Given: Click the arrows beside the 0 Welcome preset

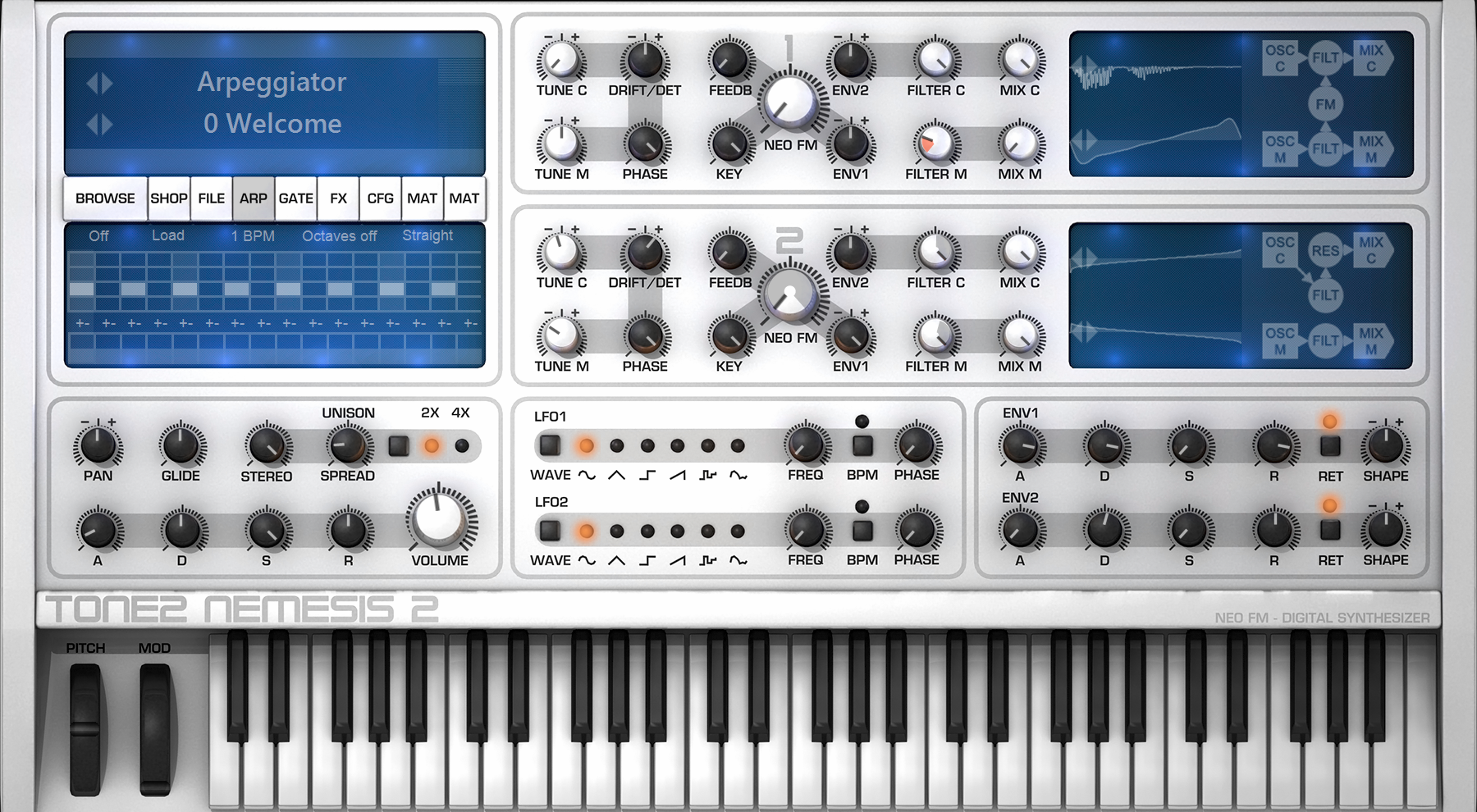Looking at the screenshot, I should pyautogui.click(x=99, y=125).
